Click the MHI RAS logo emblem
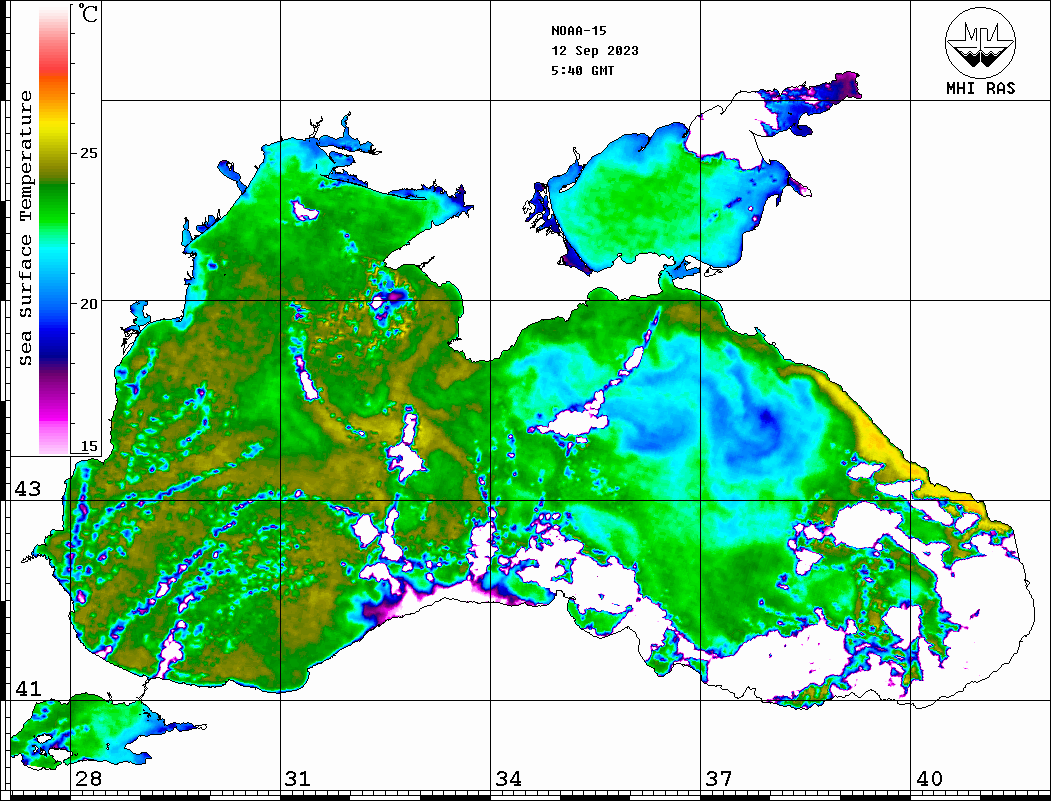The width and height of the screenshot is (1051, 801). (980, 42)
